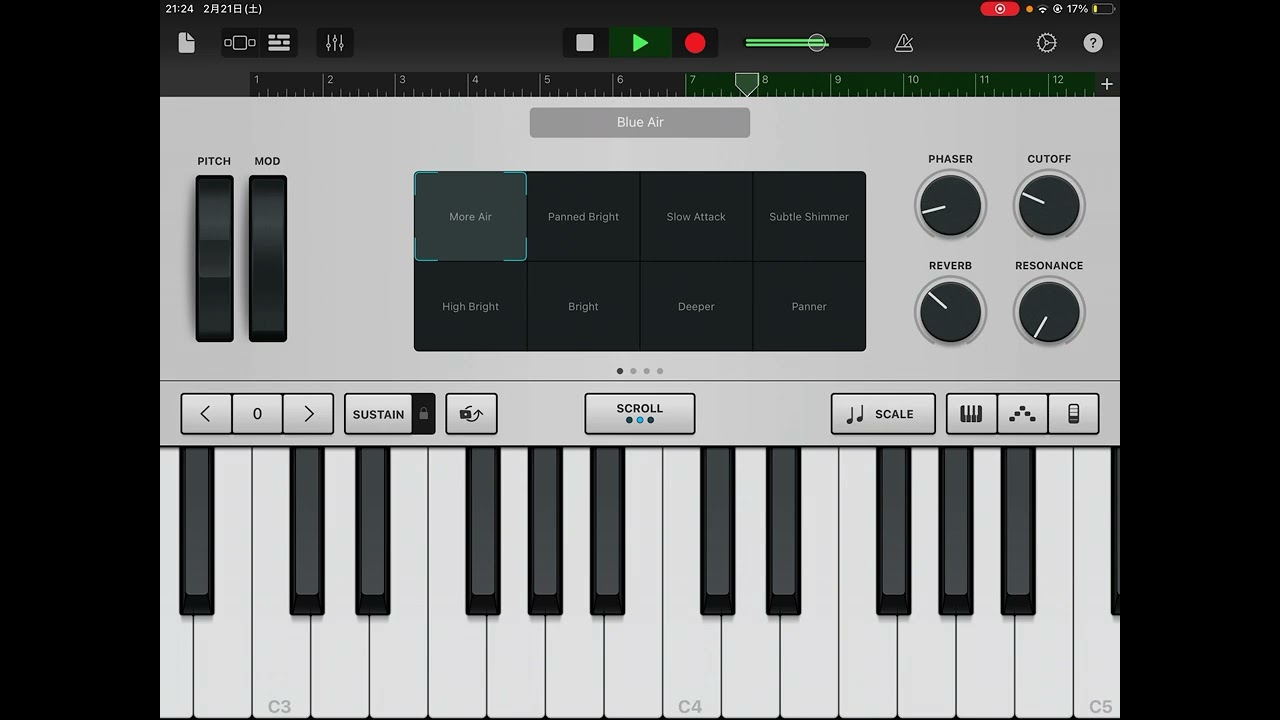The width and height of the screenshot is (1280, 720).
Task: Select the piano keyboard layout icon
Action: coord(972,414)
